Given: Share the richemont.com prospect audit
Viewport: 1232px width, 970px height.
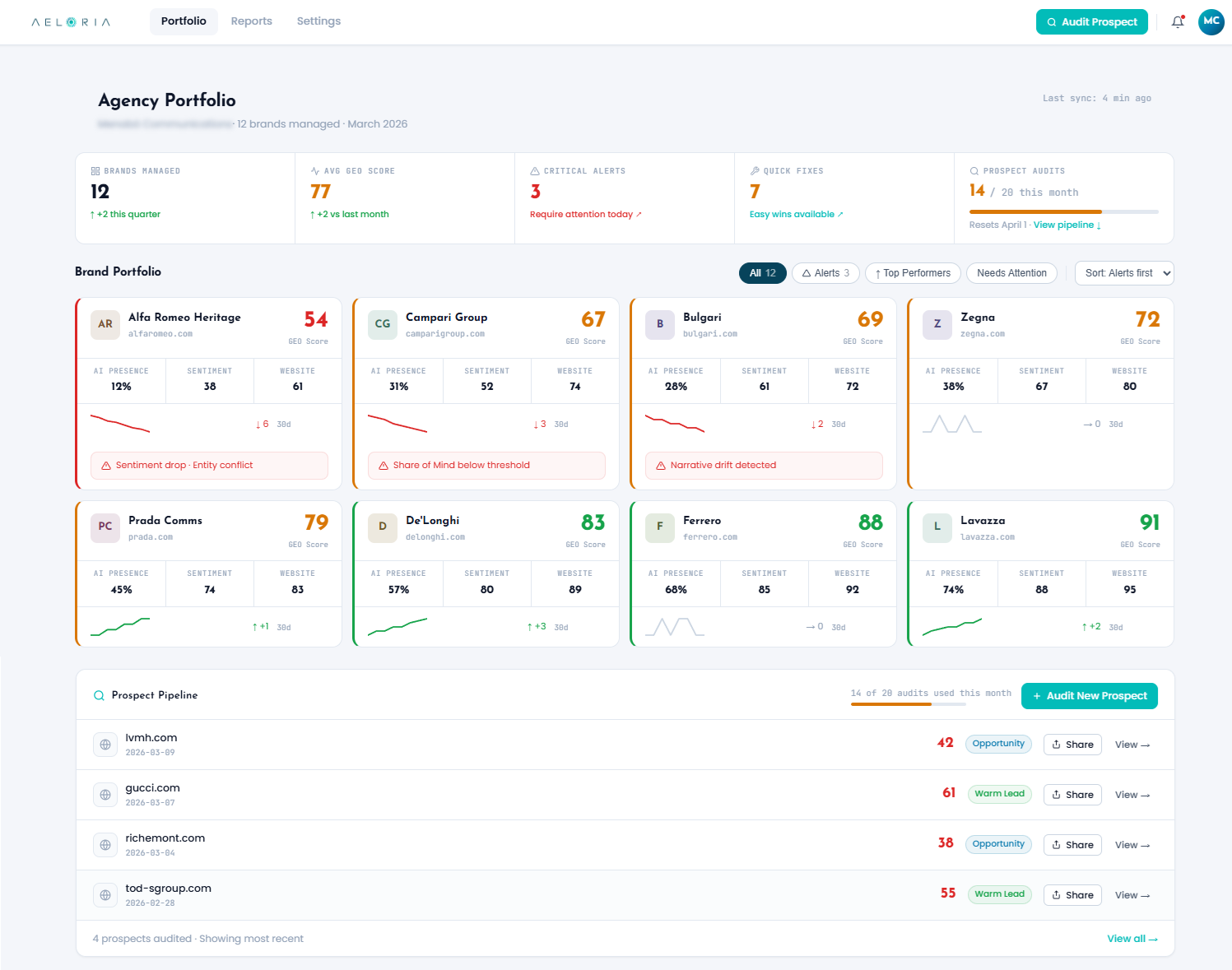Looking at the screenshot, I should click(x=1072, y=845).
